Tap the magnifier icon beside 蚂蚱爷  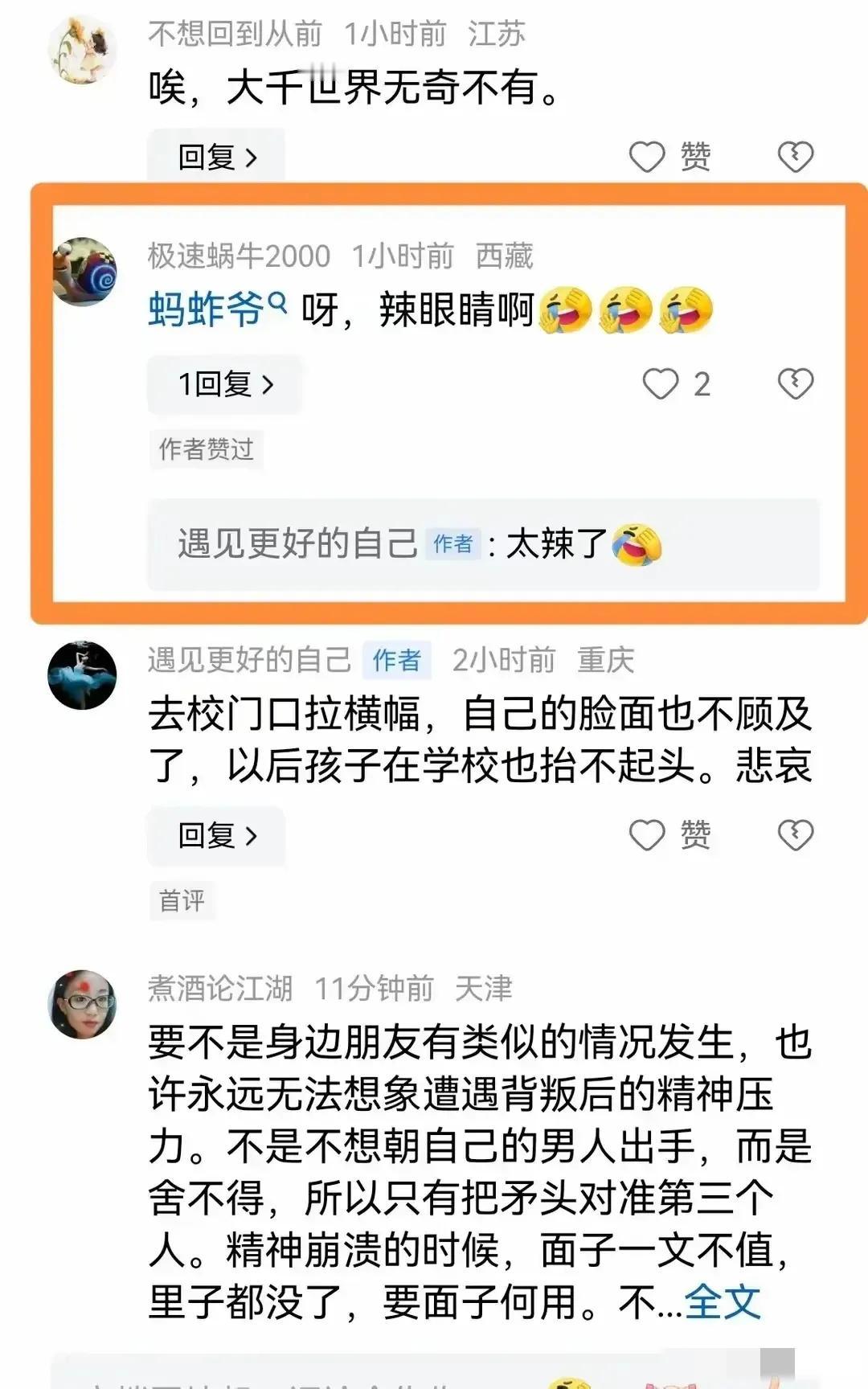pyautogui.click(x=277, y=302)
